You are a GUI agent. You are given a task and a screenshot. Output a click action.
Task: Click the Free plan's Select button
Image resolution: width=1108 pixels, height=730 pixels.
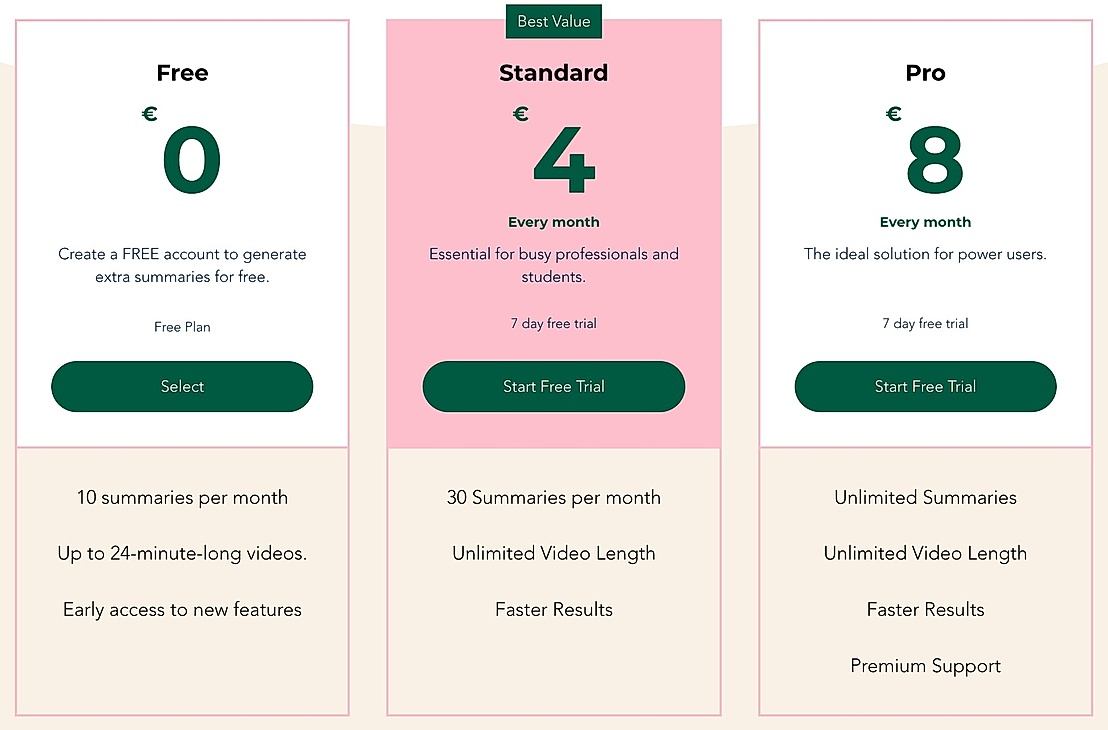[182, 387]
